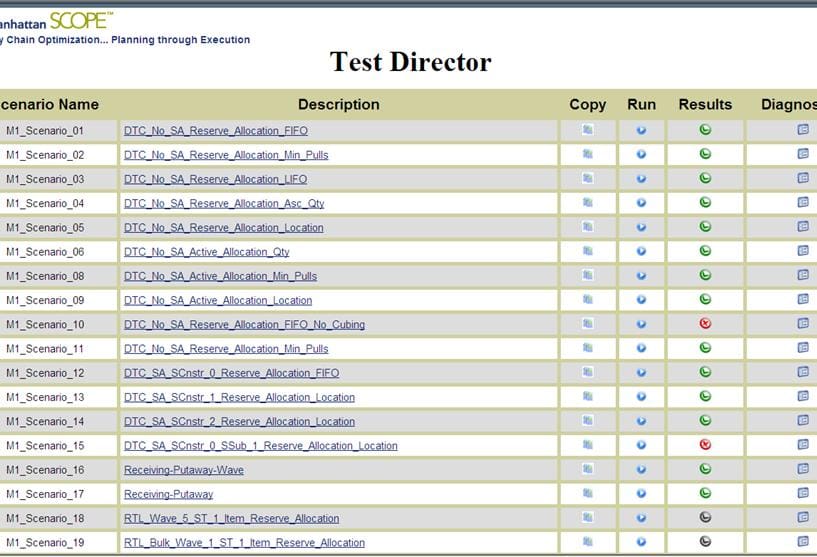This screenshot has width=817, height=557.
Task: Open RTL_Wave_5_ST_1_Item_Reserve_Allocation link
Action: (x=231, y=518)
